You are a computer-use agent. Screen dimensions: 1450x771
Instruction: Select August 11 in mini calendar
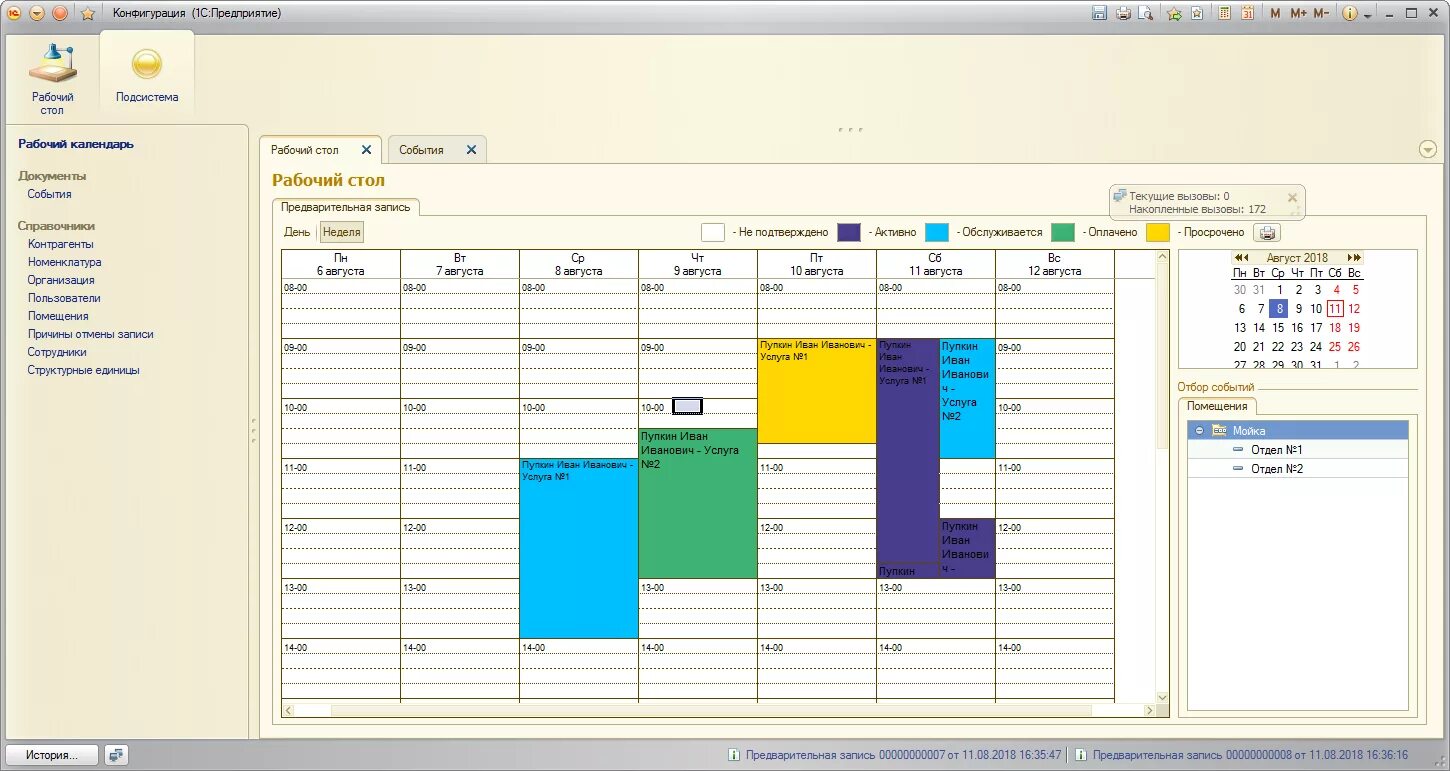coord(1335,309)
